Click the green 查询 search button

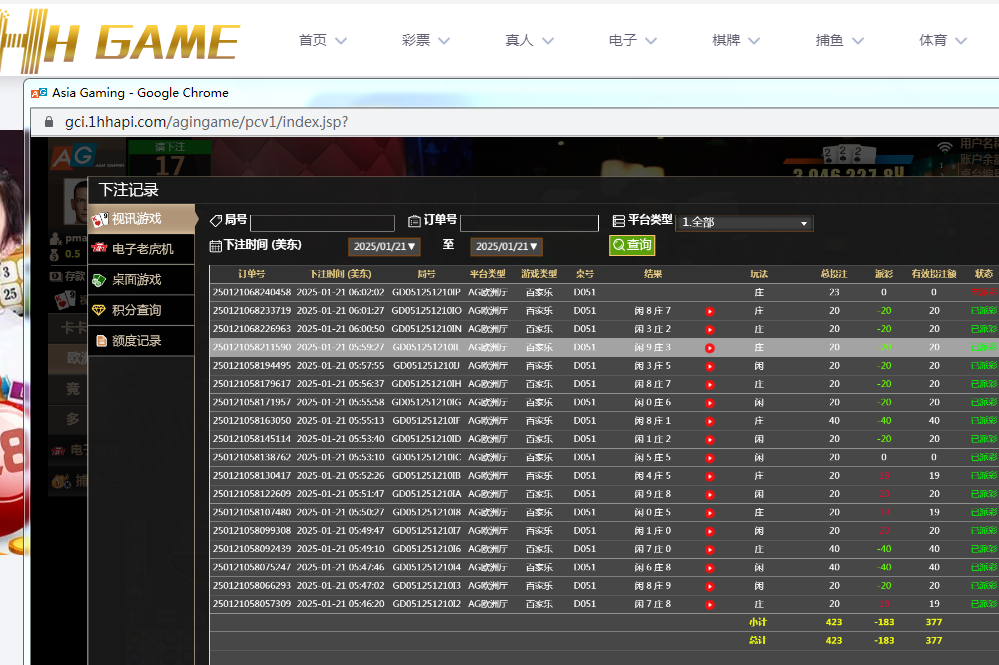pos(632,245)
